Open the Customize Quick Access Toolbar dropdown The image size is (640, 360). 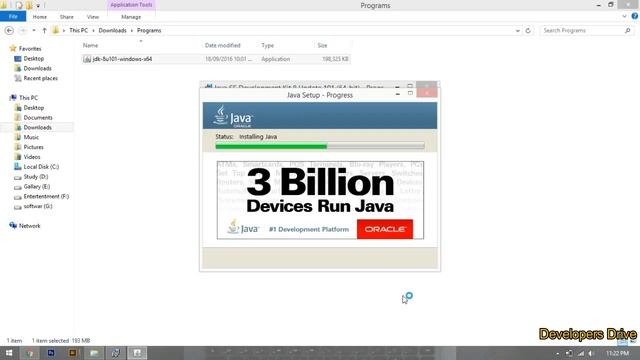point(38,6)
